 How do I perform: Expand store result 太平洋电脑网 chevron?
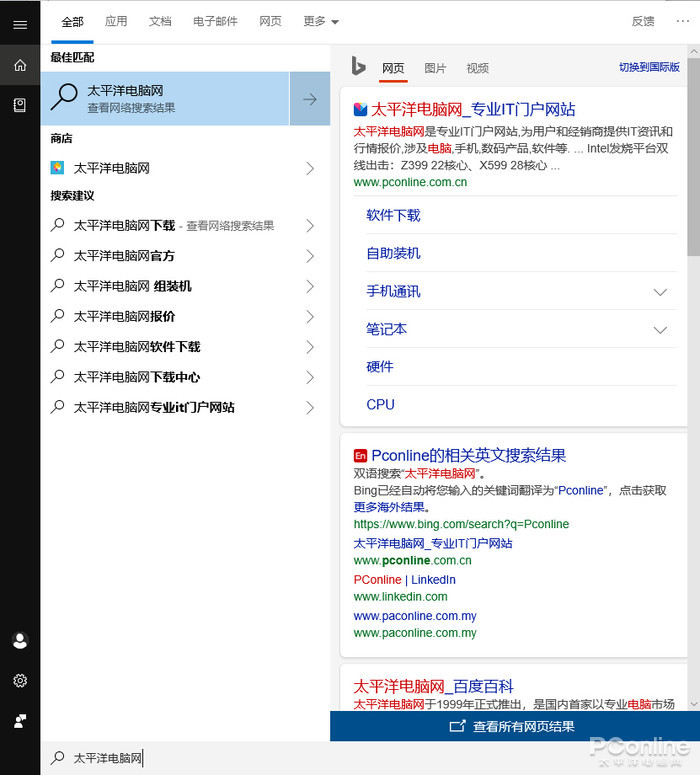coord(310,169)
